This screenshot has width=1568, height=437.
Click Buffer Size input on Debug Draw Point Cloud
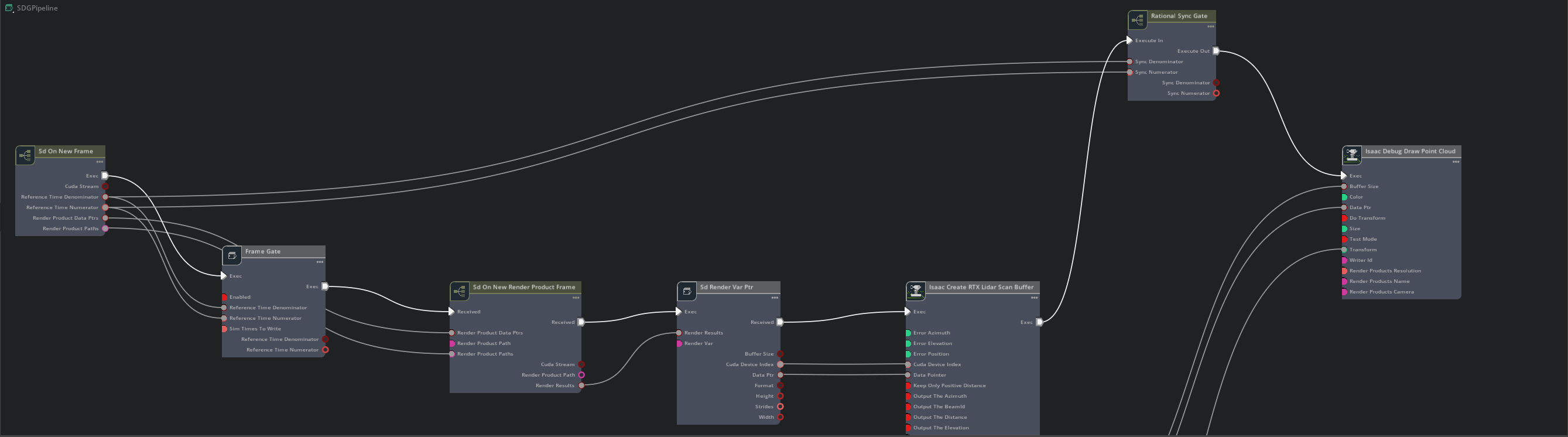1344,186
